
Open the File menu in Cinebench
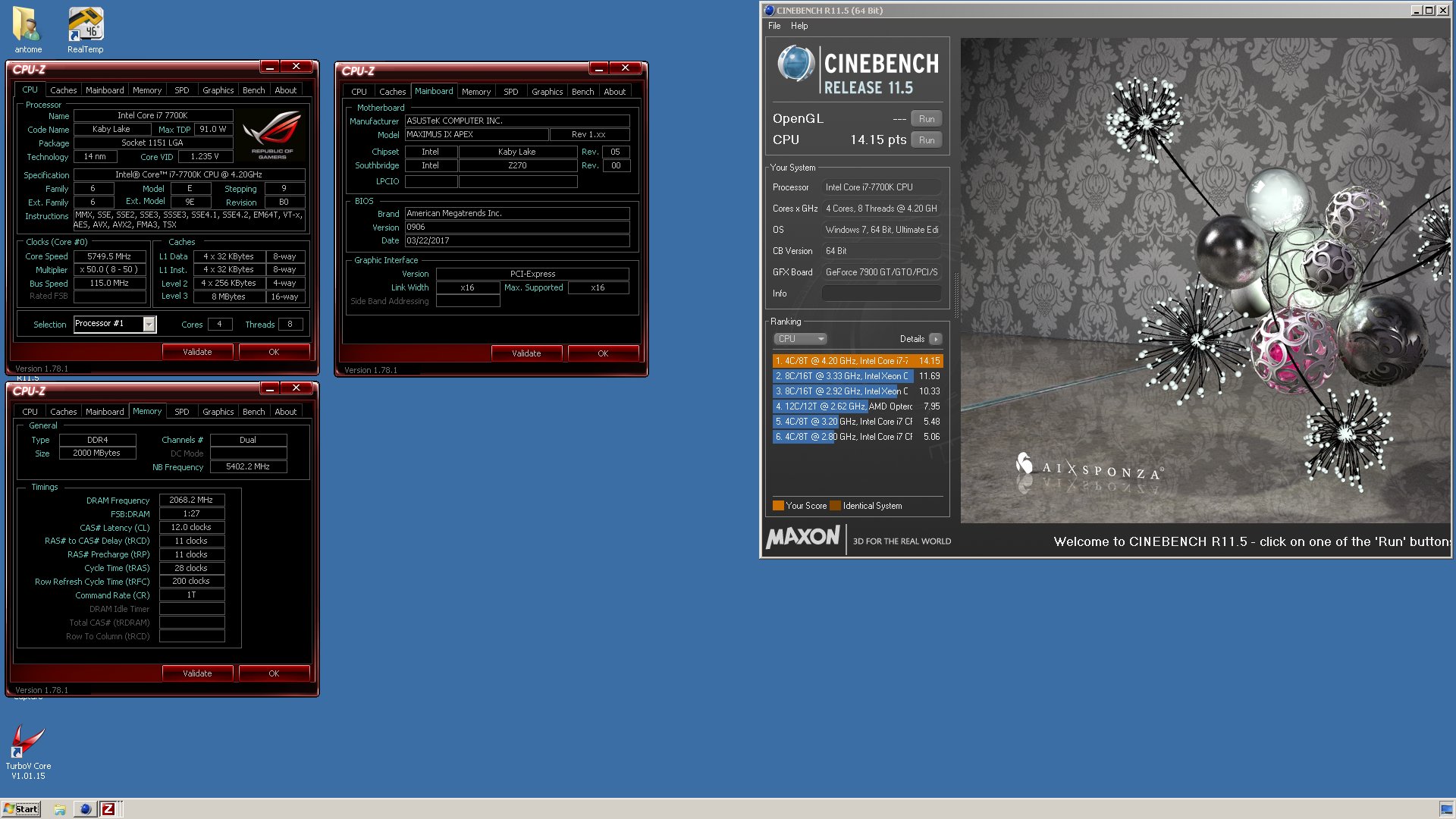[774, 26]
